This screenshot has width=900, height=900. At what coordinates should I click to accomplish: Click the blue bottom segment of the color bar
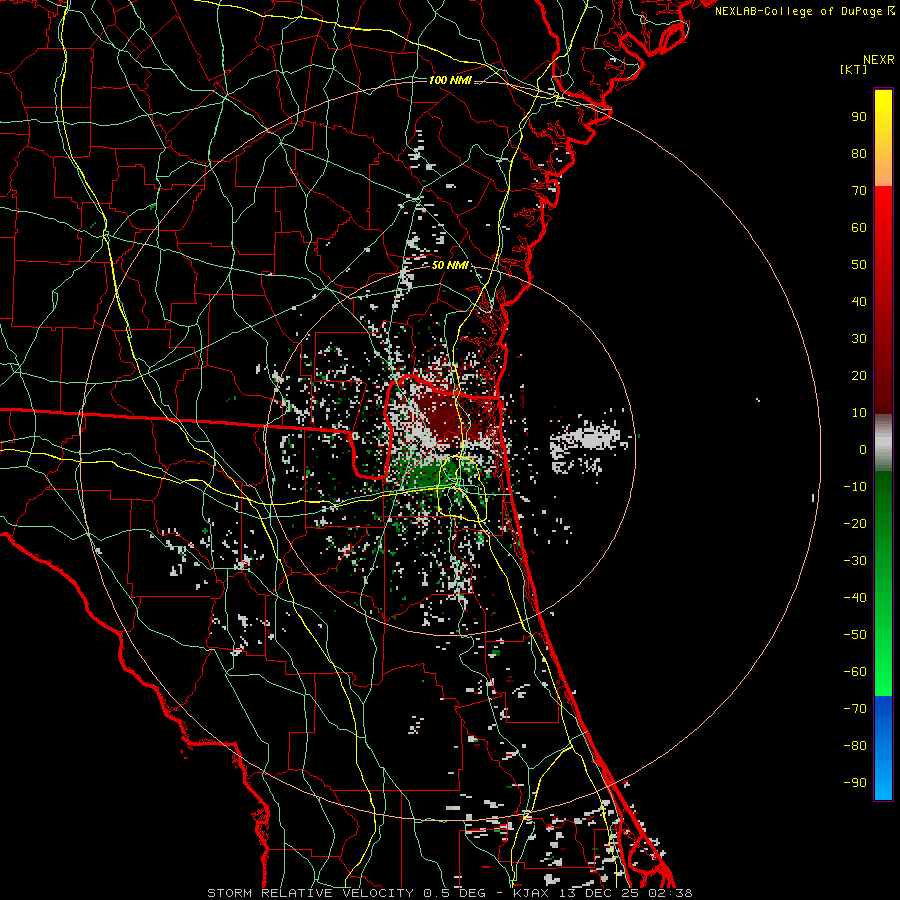pos(883,748)
